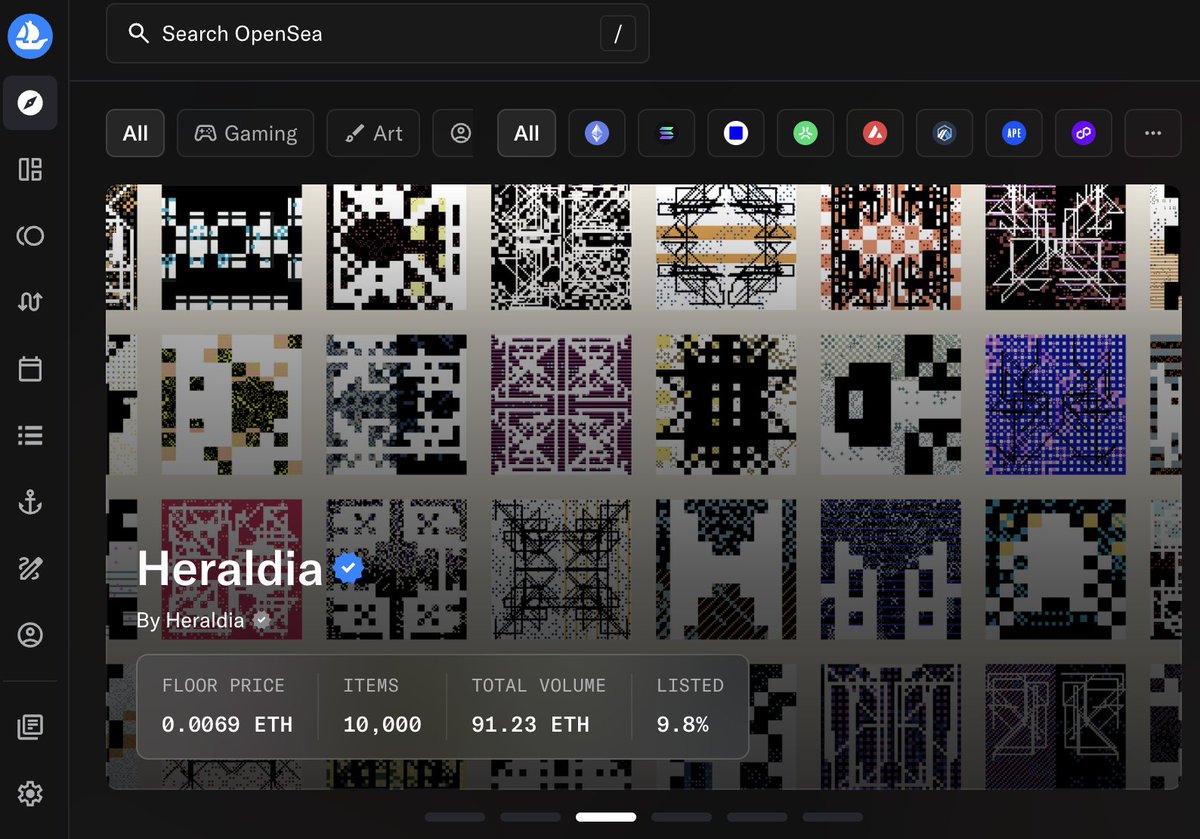This screenshot has width=1200, height=839.
Task: Open the By Heraldia creator link
Action: coord(190,620)
